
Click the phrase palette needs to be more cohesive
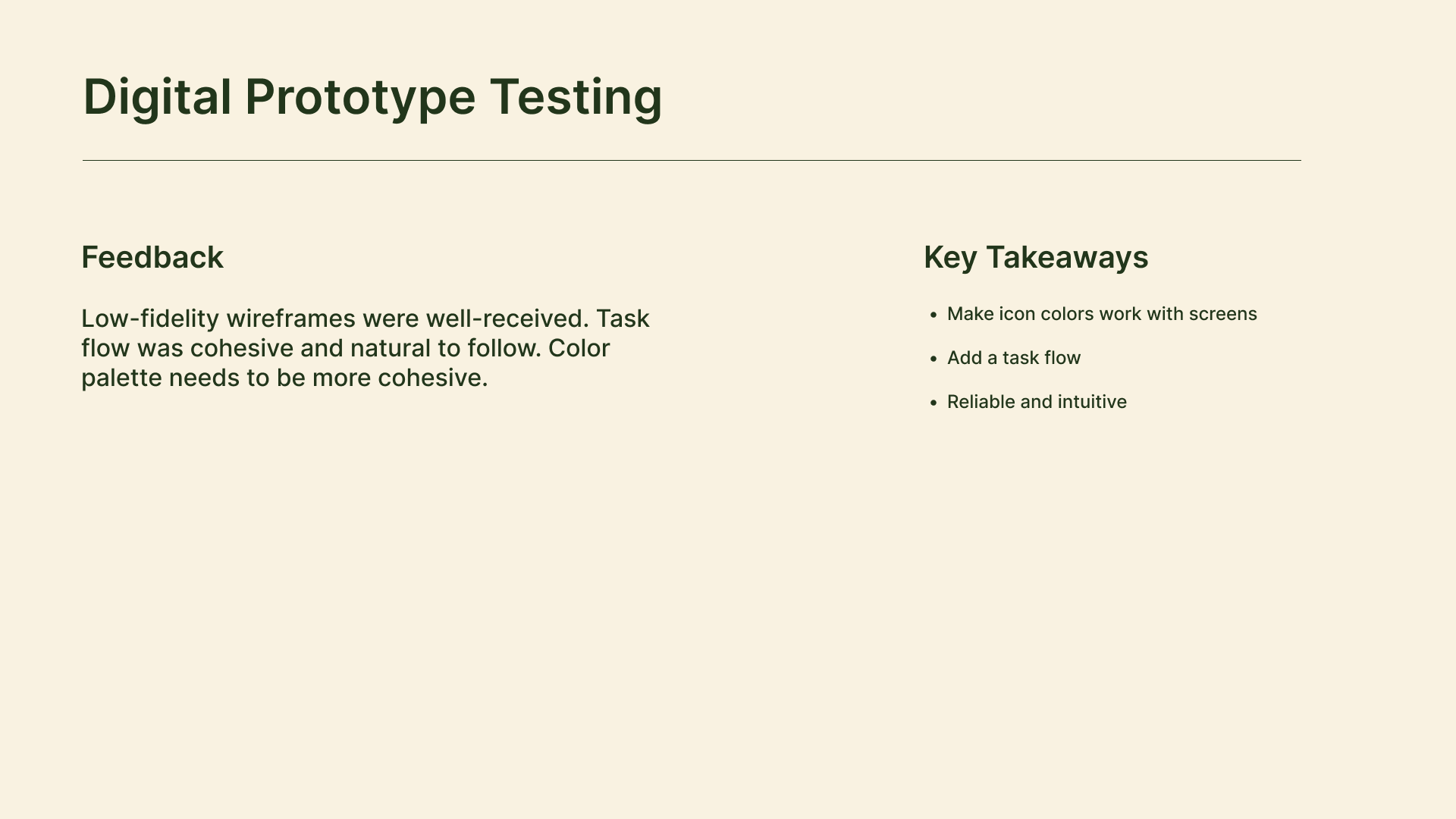pyautogui.click(x=284, y=378)
